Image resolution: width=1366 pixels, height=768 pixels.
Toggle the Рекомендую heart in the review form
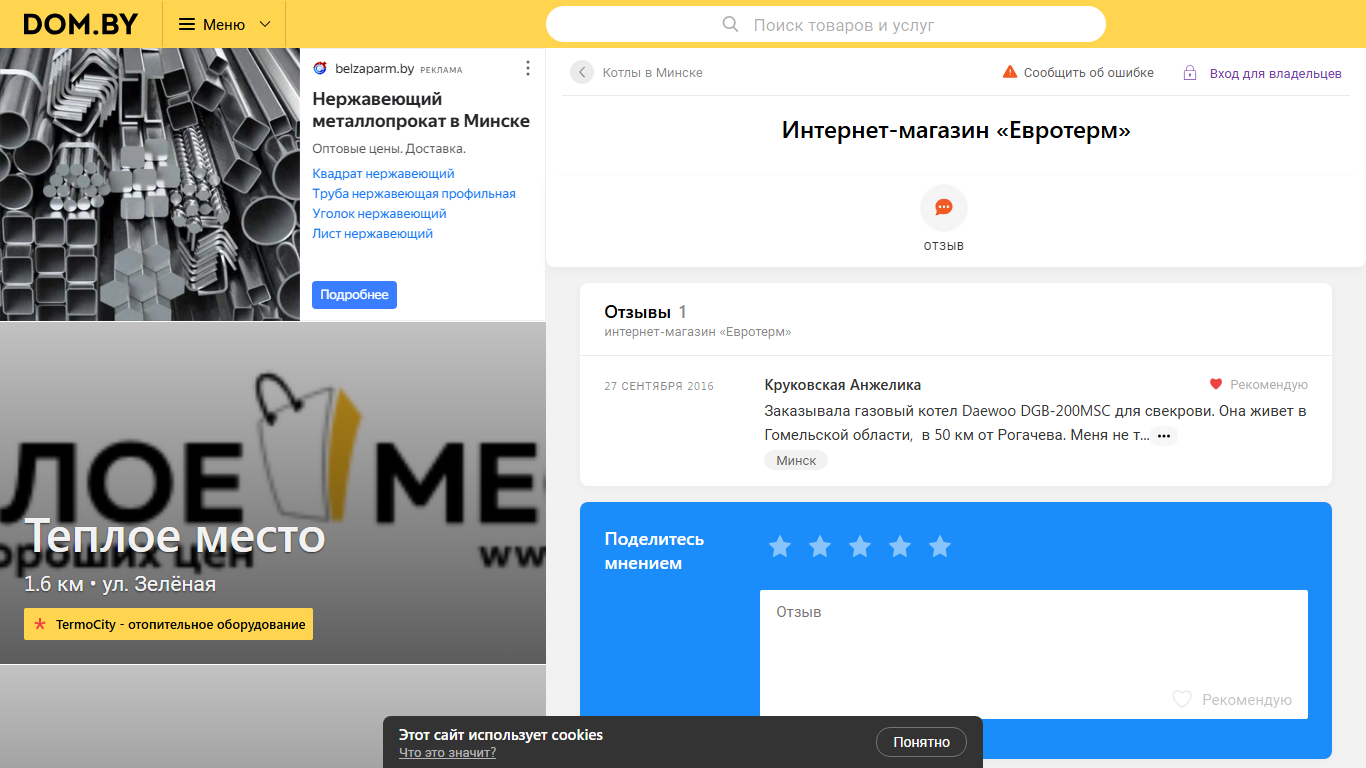tap(1182, 700)
